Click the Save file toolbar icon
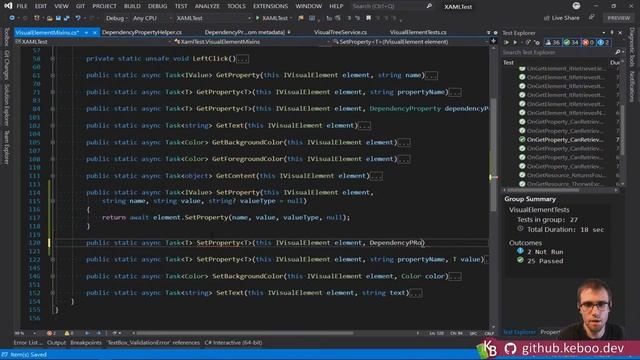The image size is (640, 360). click(x=58, y=18)
